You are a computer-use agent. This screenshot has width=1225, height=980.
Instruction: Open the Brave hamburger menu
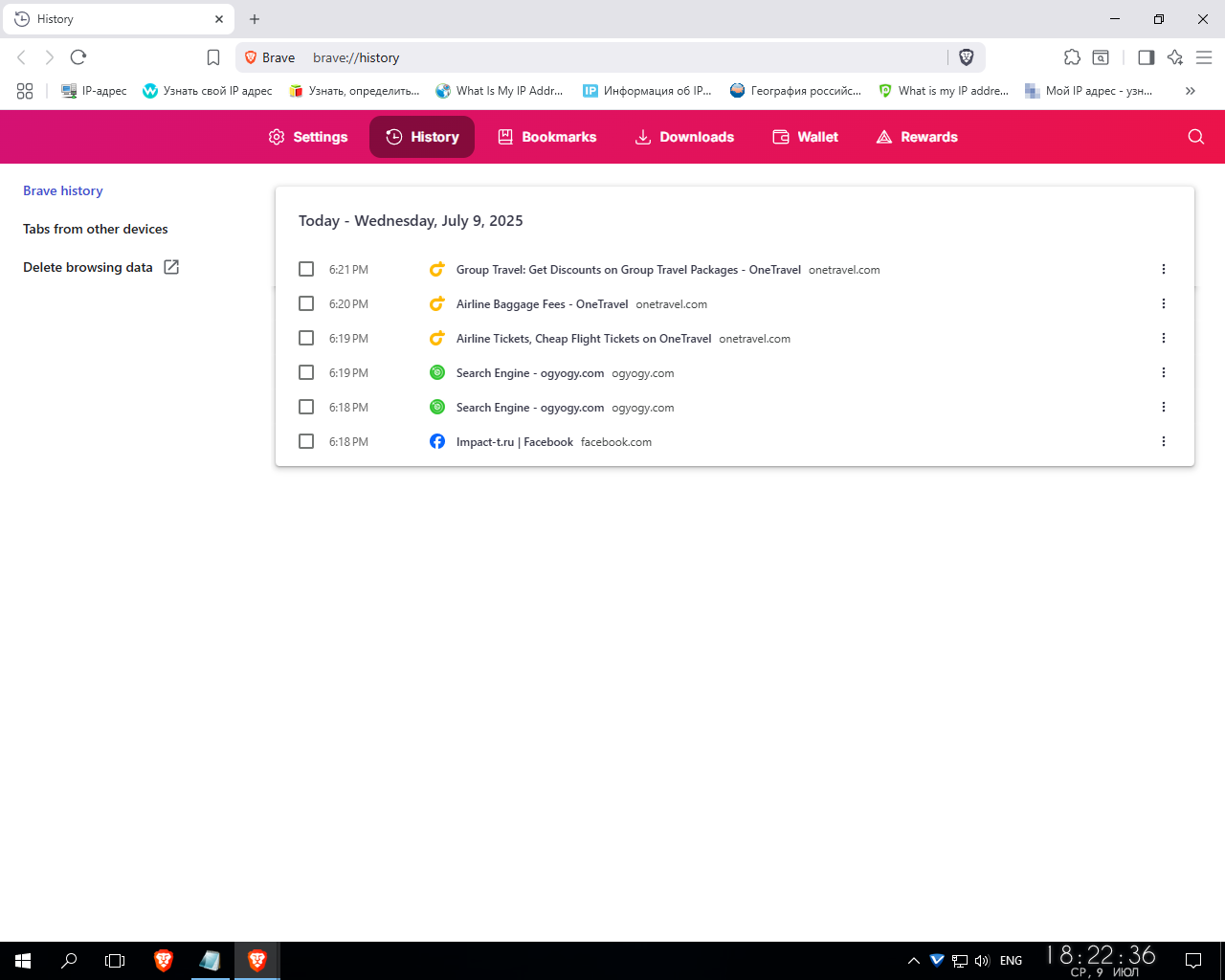(x=1204, y=57)
